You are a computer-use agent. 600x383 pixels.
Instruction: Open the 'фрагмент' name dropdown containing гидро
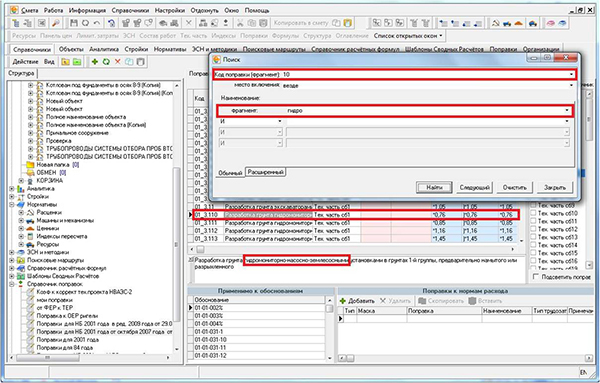pyautogui.click(x=567, y=111)
